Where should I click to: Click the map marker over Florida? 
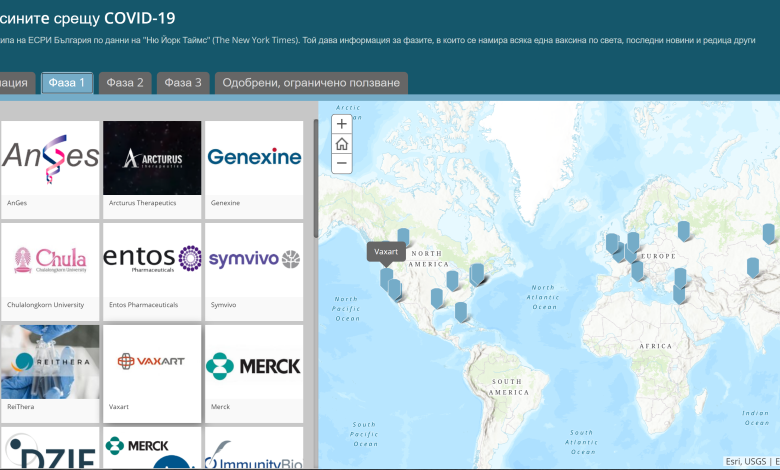[461, 312]
